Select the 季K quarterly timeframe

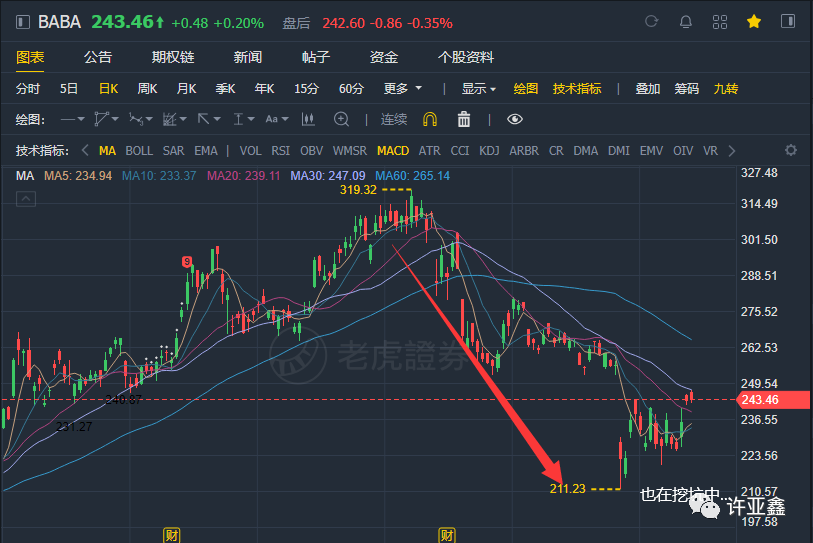coord(226,89)
